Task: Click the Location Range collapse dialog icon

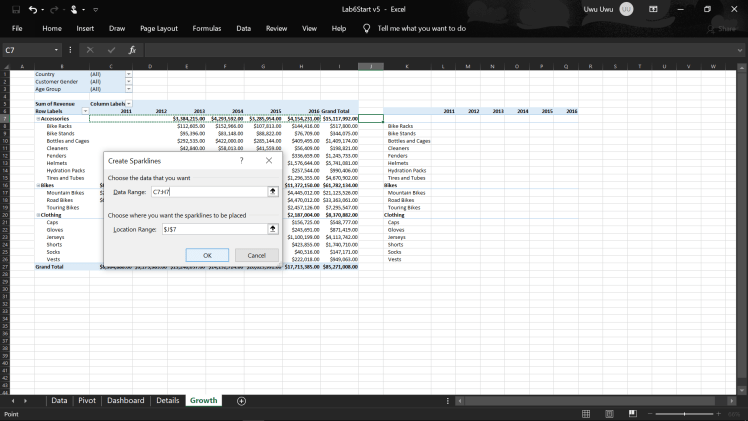Action: tap(272, 229)
